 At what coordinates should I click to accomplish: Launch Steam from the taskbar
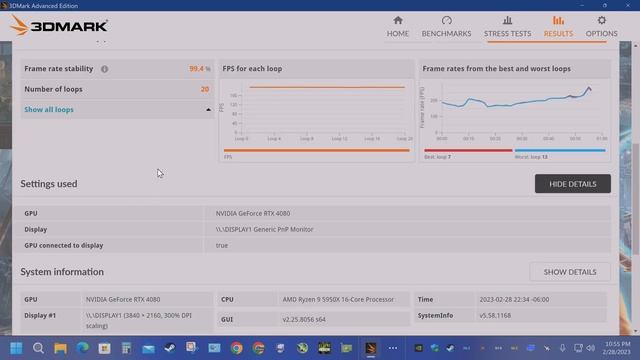click(x=170, y=348)
